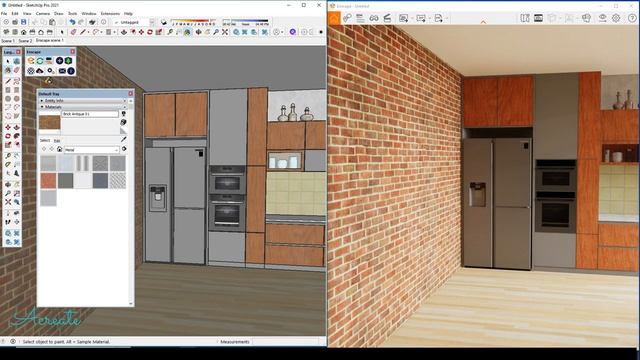640x360 pixels.
Task: Collapse the Materials tray section
Action: [x=82, y=107]
